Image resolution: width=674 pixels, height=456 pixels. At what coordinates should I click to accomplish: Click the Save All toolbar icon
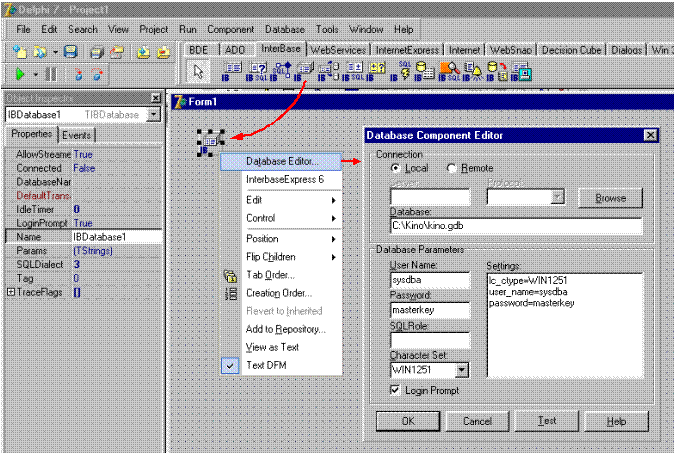[97, 52]
